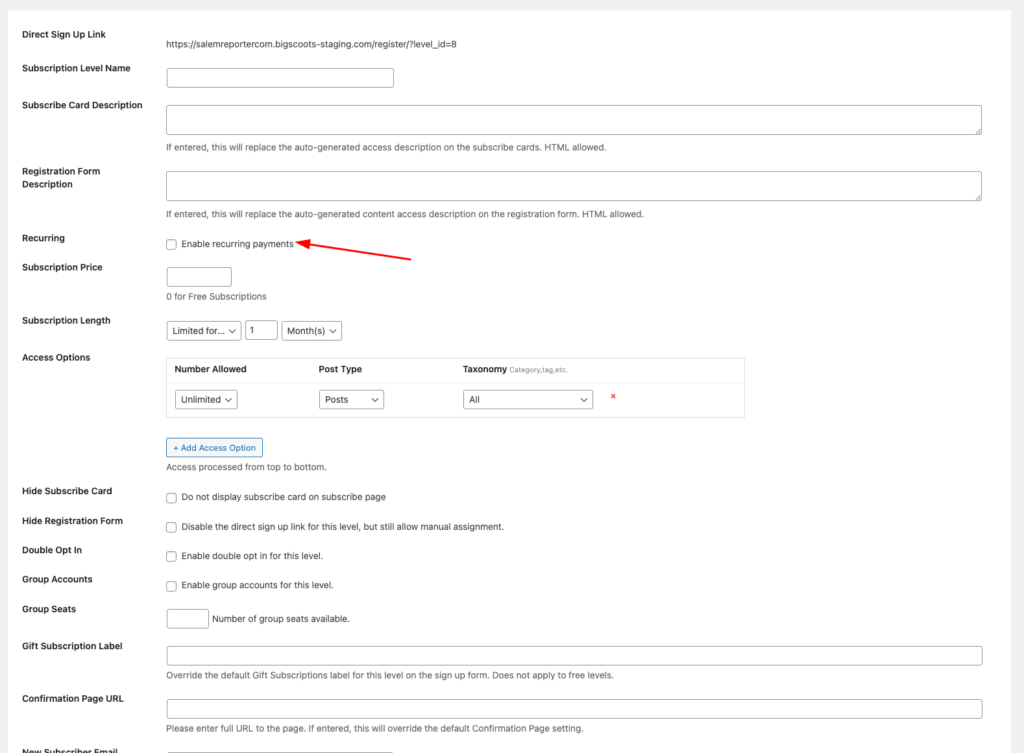Image resolution: width=1024 pixels, height=753 pixels.
Task: Check 'Do not display subscribe card' option
Action: pyautogui.click(x=172, y=498)
